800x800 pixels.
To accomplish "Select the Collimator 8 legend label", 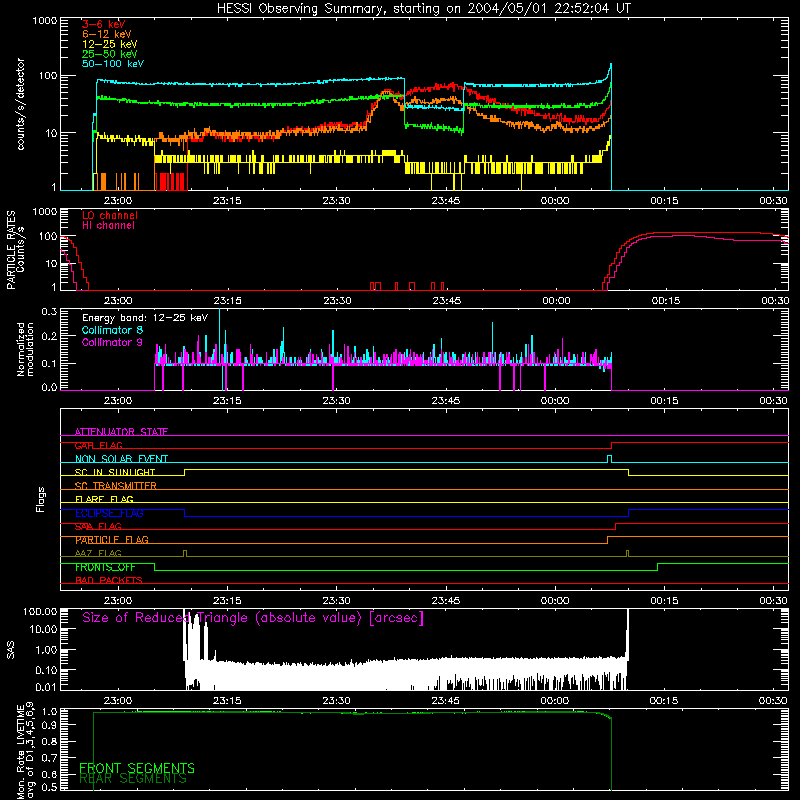I will (x=112, y=330).
